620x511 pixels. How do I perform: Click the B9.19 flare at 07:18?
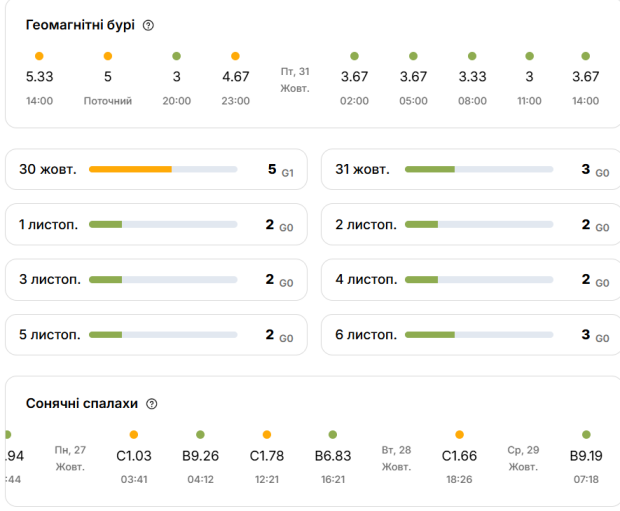(x=586, y=458)
